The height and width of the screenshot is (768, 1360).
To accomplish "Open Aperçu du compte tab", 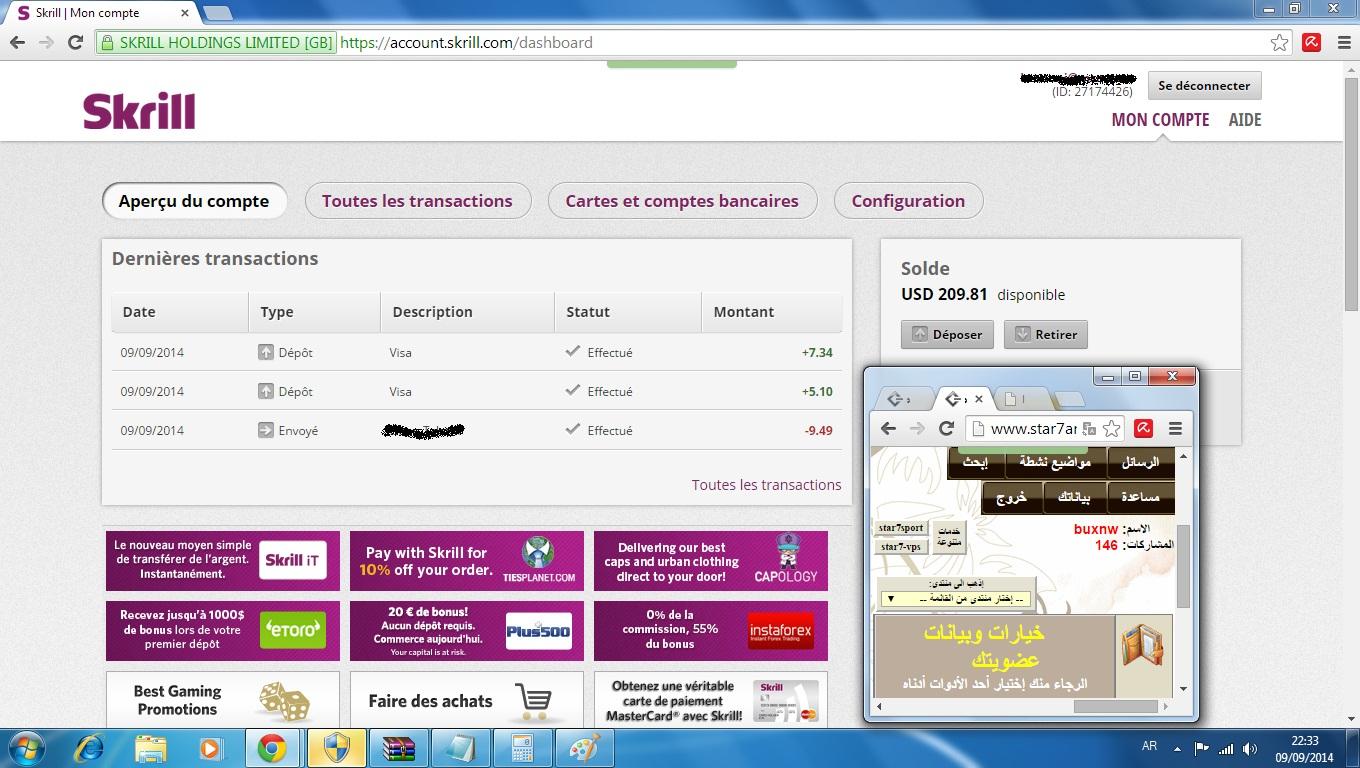I will [x=194, y=201].
